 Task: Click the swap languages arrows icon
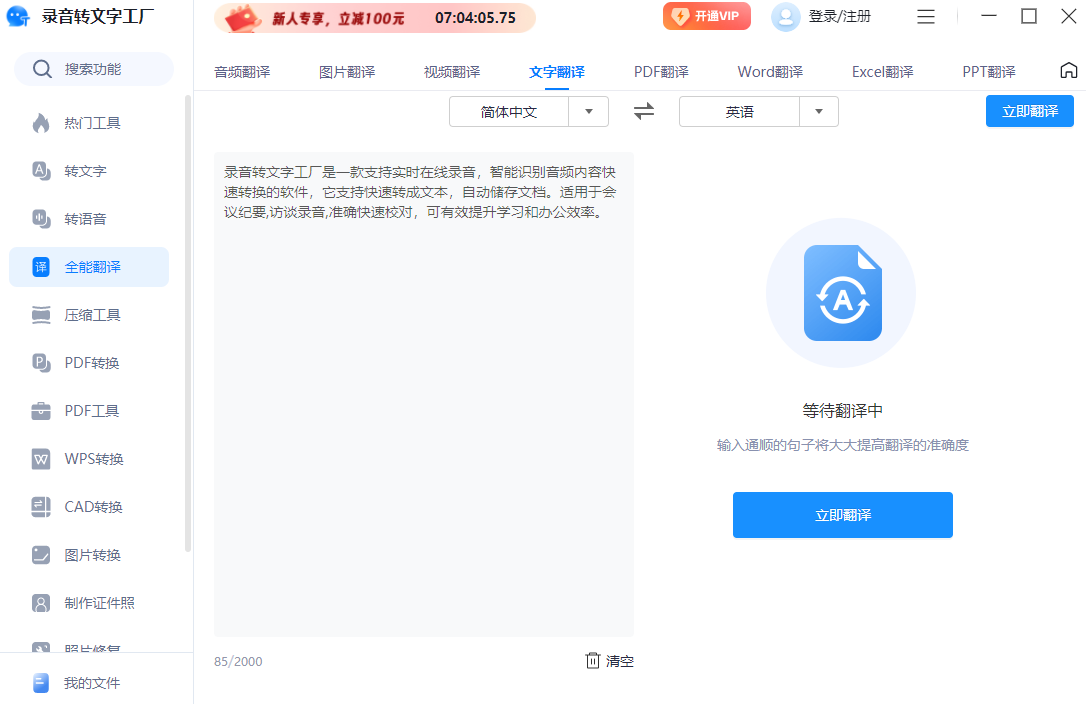point(644,112)
